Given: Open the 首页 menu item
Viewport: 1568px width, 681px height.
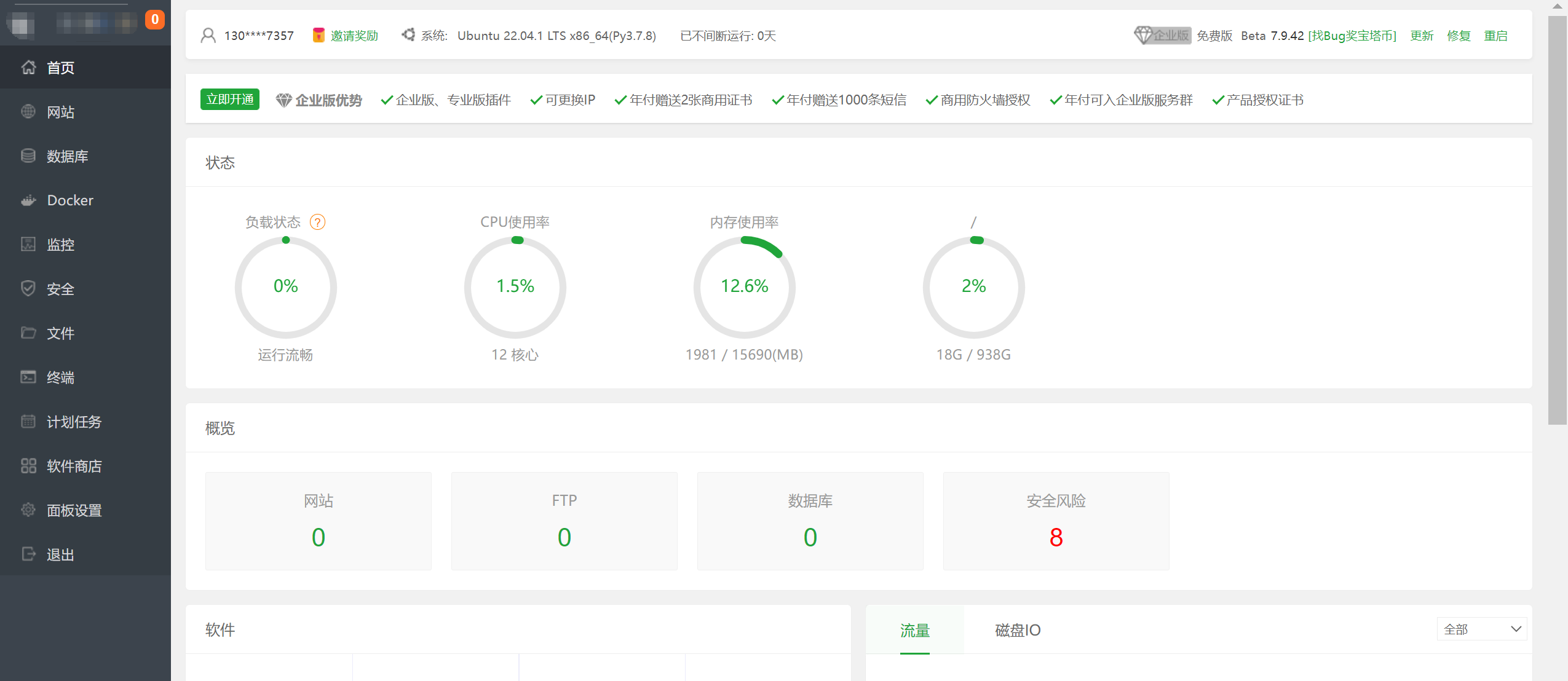Looking at the screenshot, I should point(85,67).
